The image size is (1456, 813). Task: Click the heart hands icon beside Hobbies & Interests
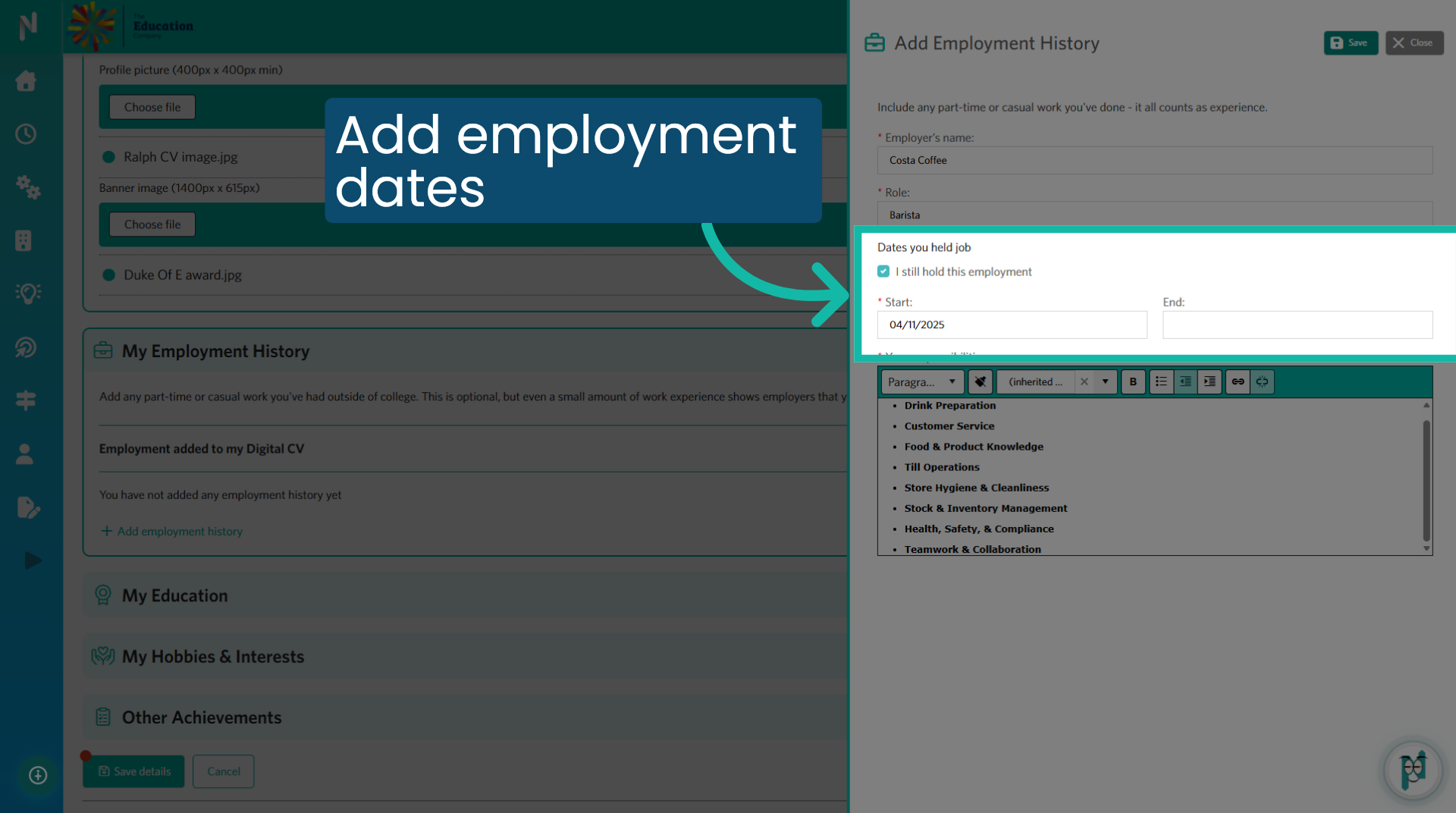[x=103, y=656]
